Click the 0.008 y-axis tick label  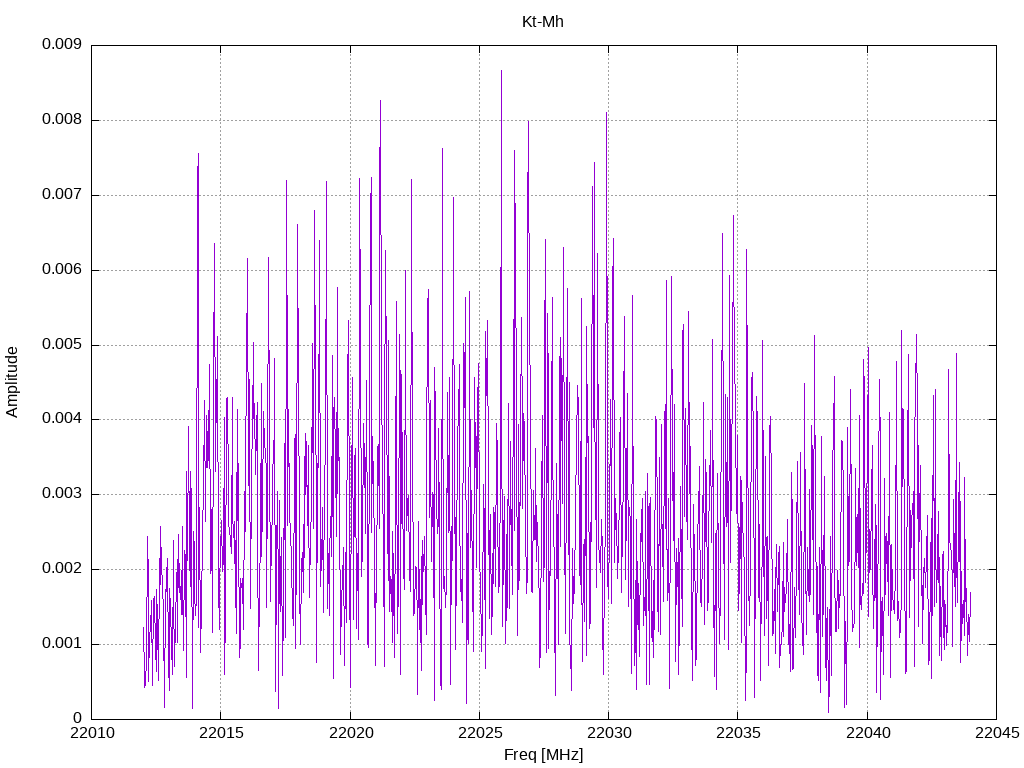coord(61,120)
